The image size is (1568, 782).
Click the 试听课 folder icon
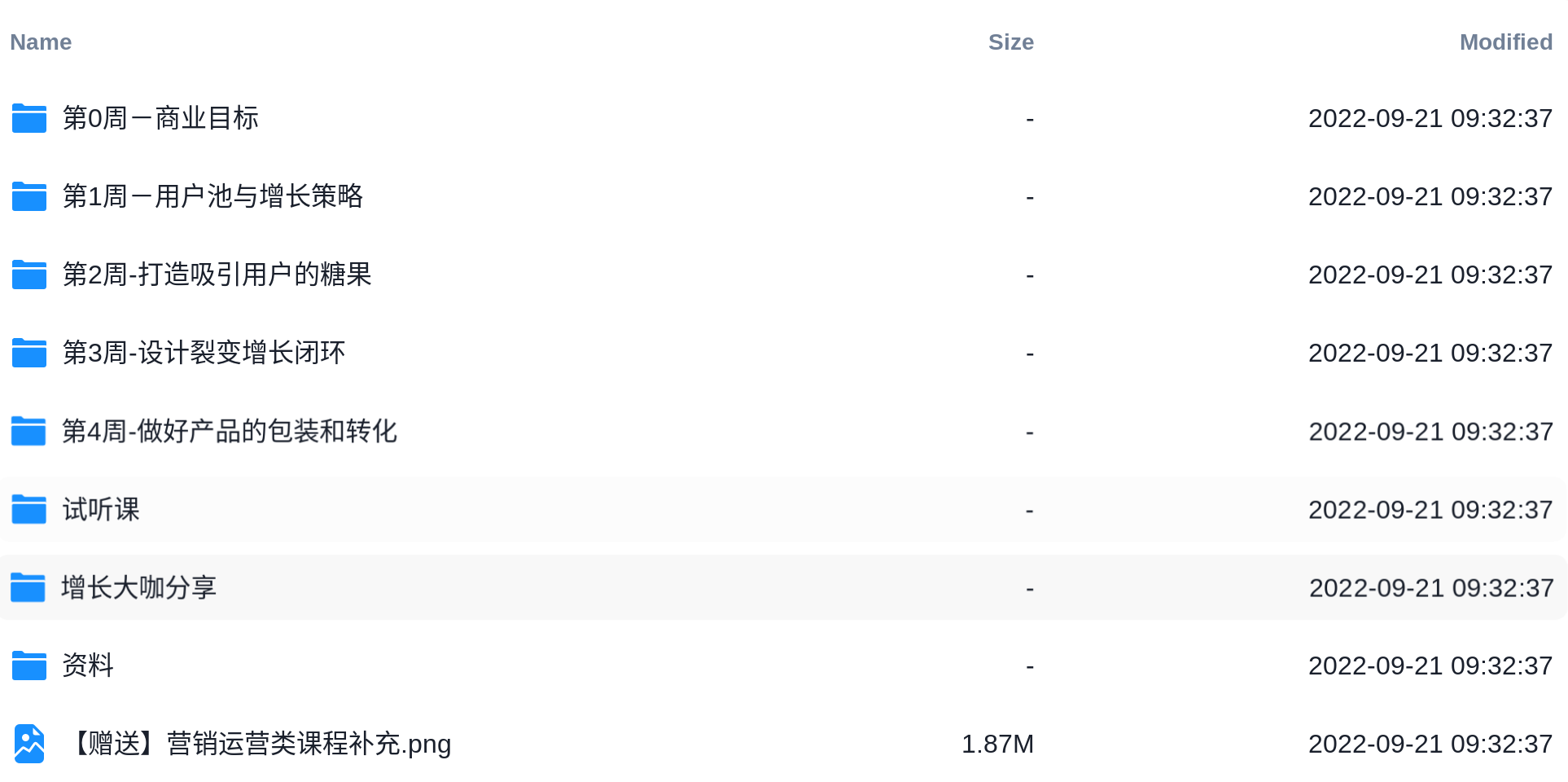click(29, 509)
